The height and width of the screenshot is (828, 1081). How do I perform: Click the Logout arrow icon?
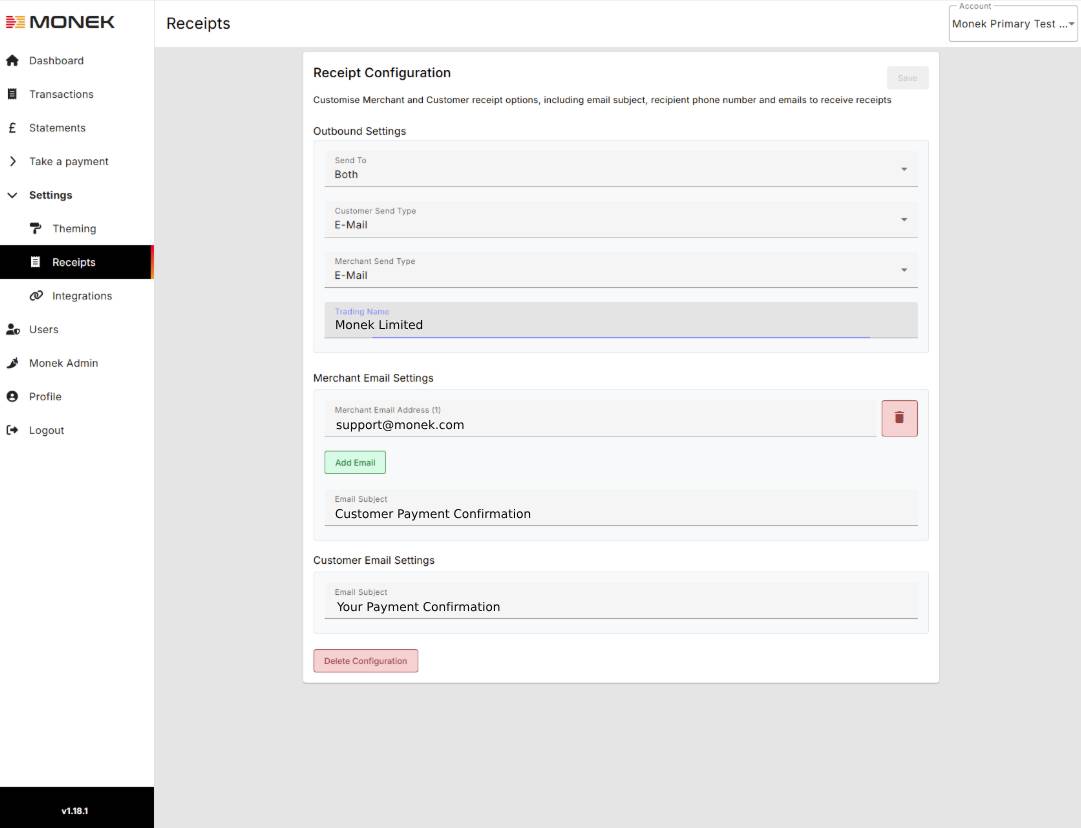pyautogui.click(x=12, y=430)
